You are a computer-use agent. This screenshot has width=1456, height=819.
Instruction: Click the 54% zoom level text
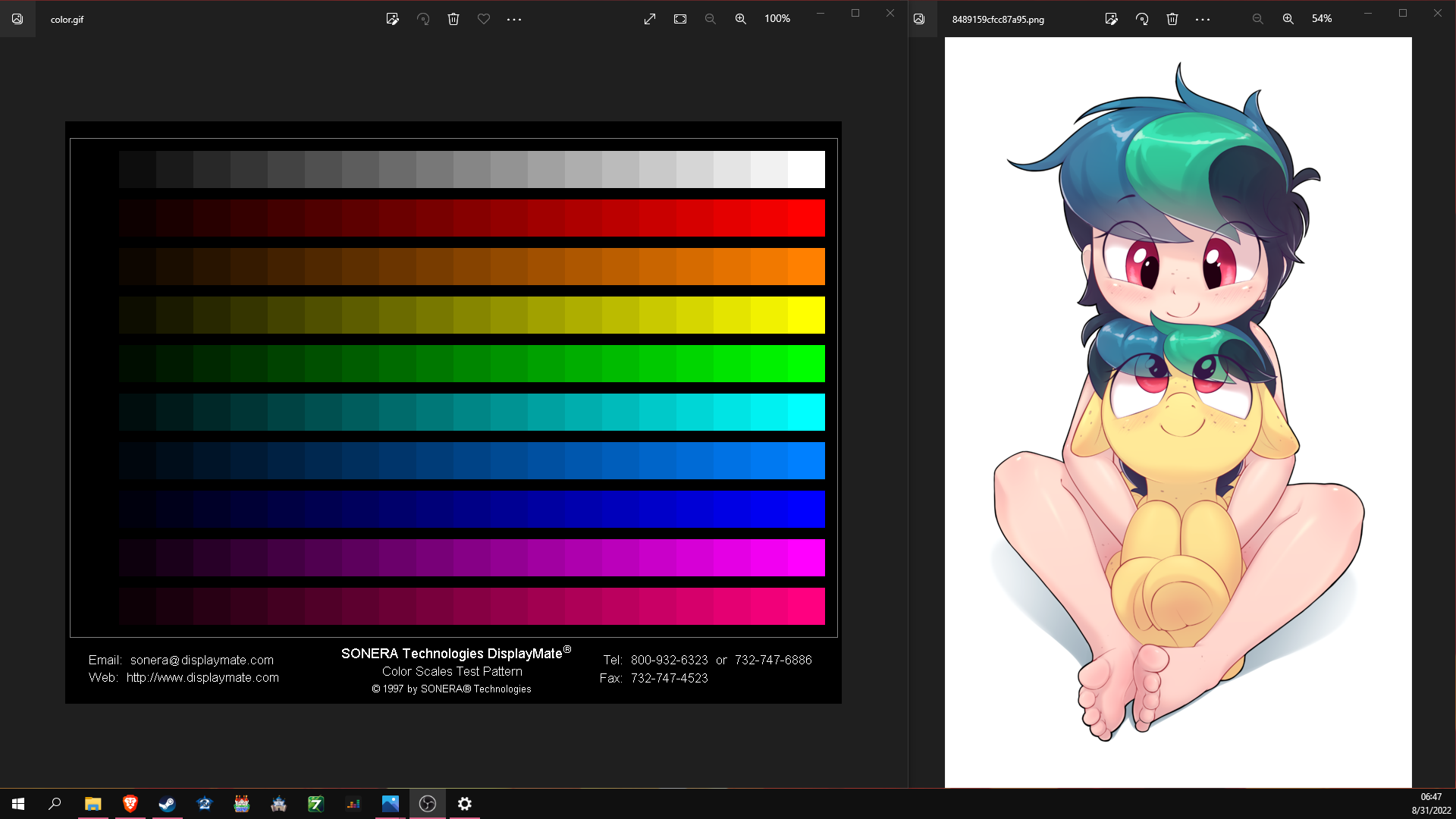tap(1322, 19)
